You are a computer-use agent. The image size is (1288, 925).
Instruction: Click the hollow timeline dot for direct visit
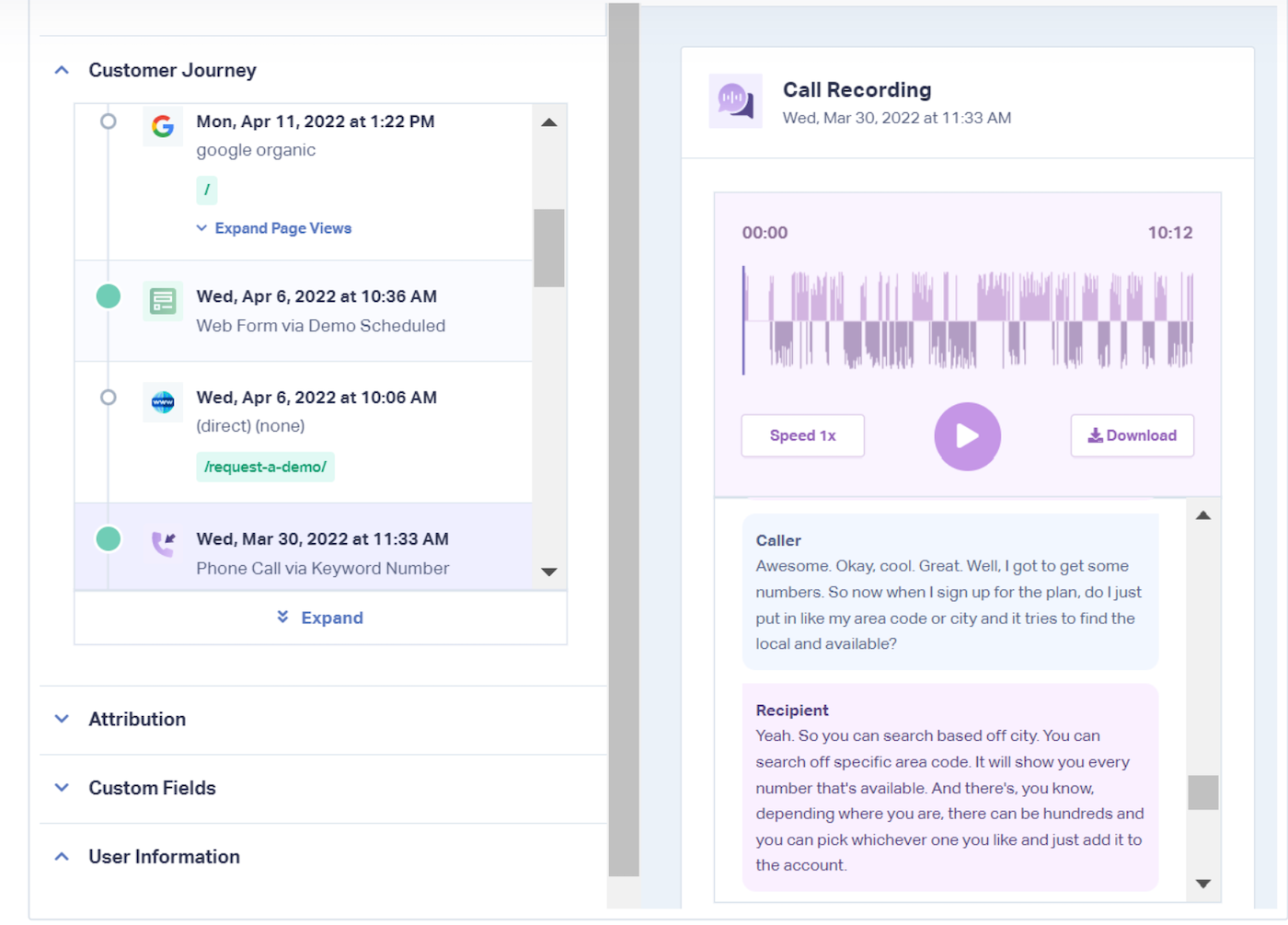[109, 398]
